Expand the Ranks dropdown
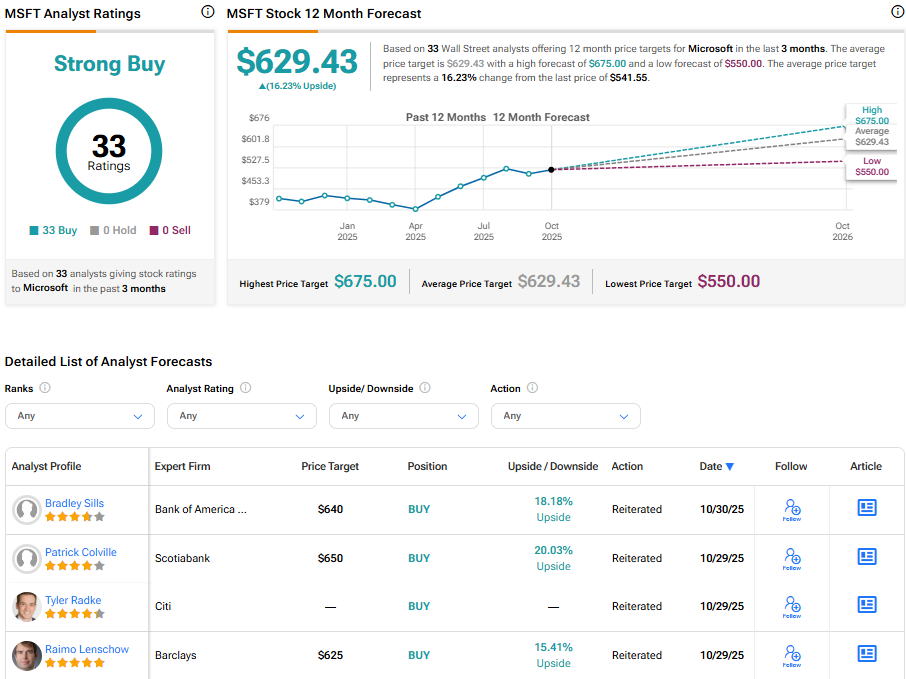 point(80,416)
